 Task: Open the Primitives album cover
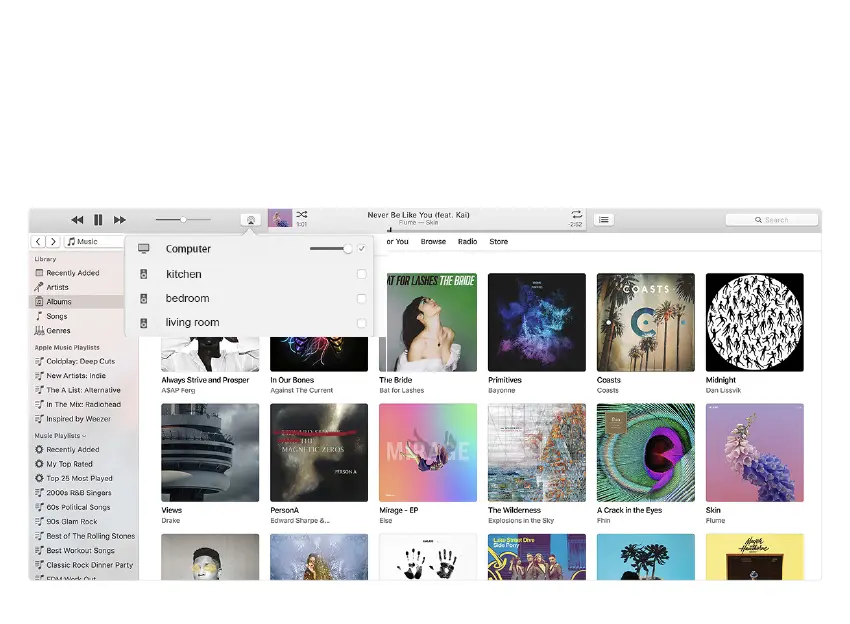537,322
